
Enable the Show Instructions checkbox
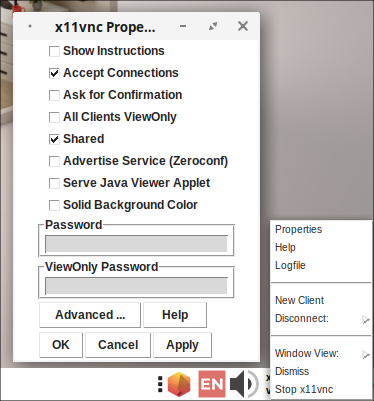54,51
